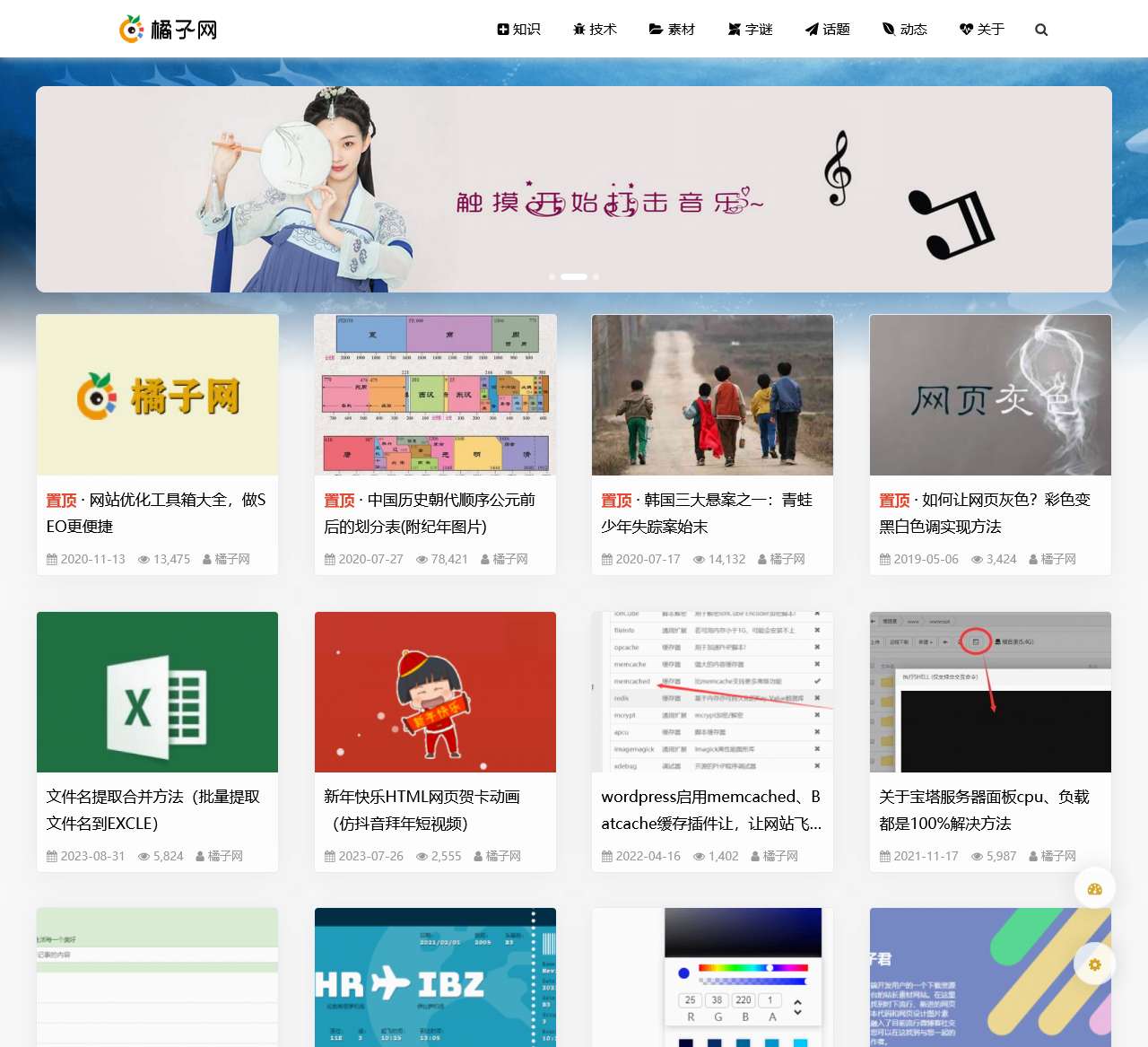Click view count 3,424
The width and height of the screenshot is (1148, 1047).
point(1001,559)
